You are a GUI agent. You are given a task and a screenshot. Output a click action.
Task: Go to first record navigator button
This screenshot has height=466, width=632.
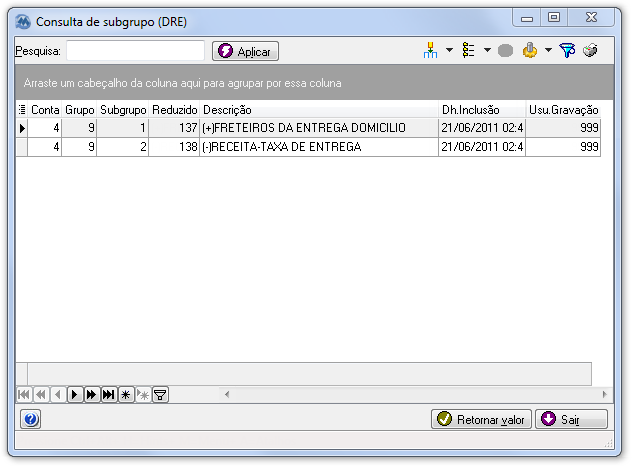[24, 394]
